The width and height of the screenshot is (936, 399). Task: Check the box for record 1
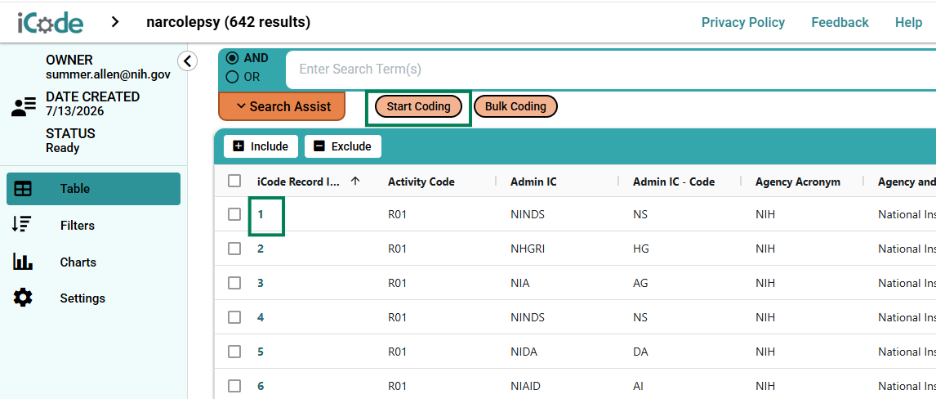pos(235,214)
